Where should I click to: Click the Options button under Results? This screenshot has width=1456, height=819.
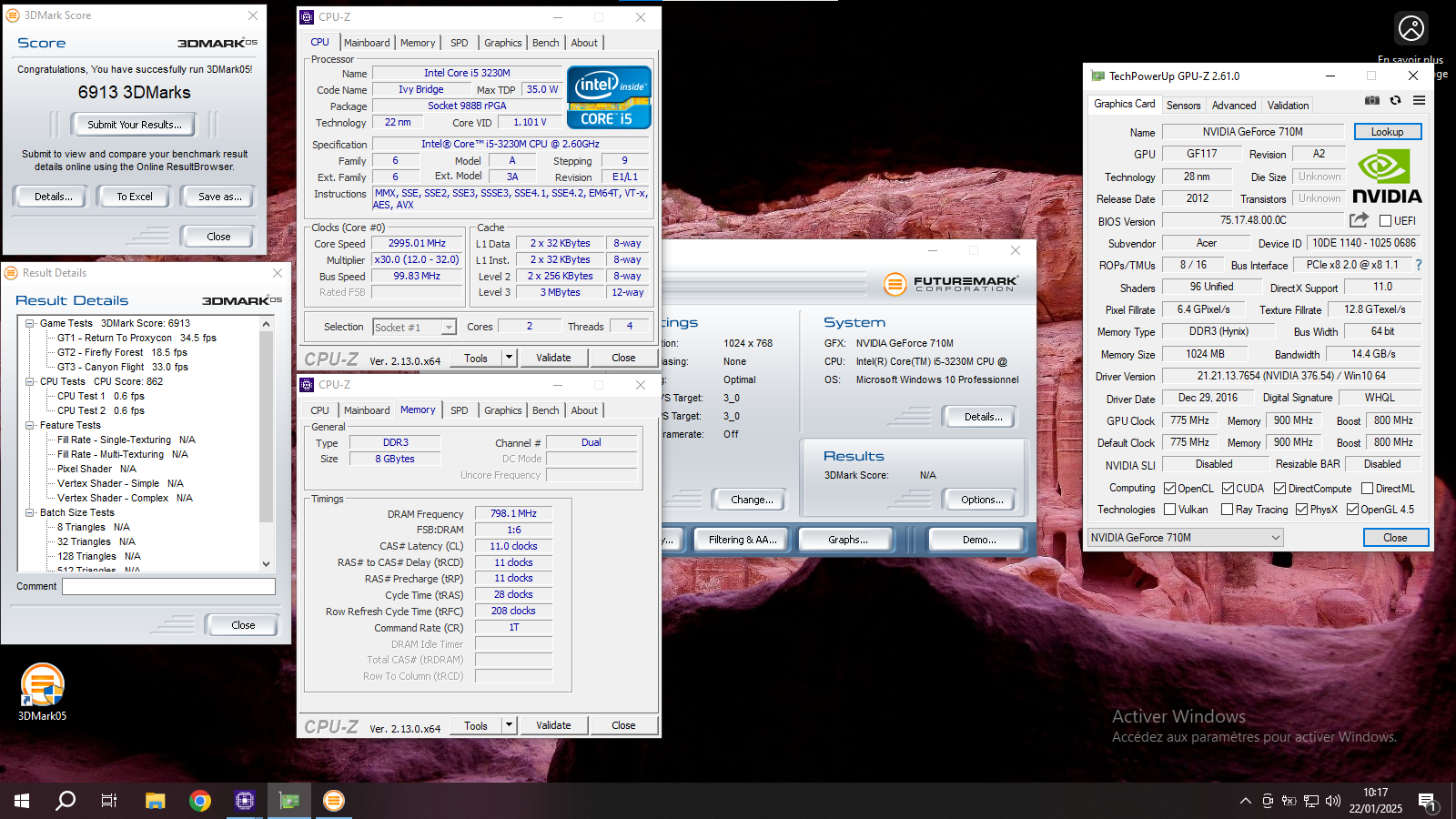983,500
